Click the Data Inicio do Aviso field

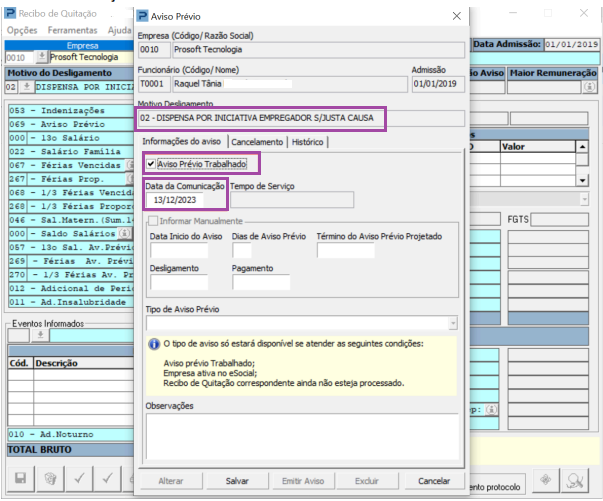pyautogui.click(x=179, y=250)
